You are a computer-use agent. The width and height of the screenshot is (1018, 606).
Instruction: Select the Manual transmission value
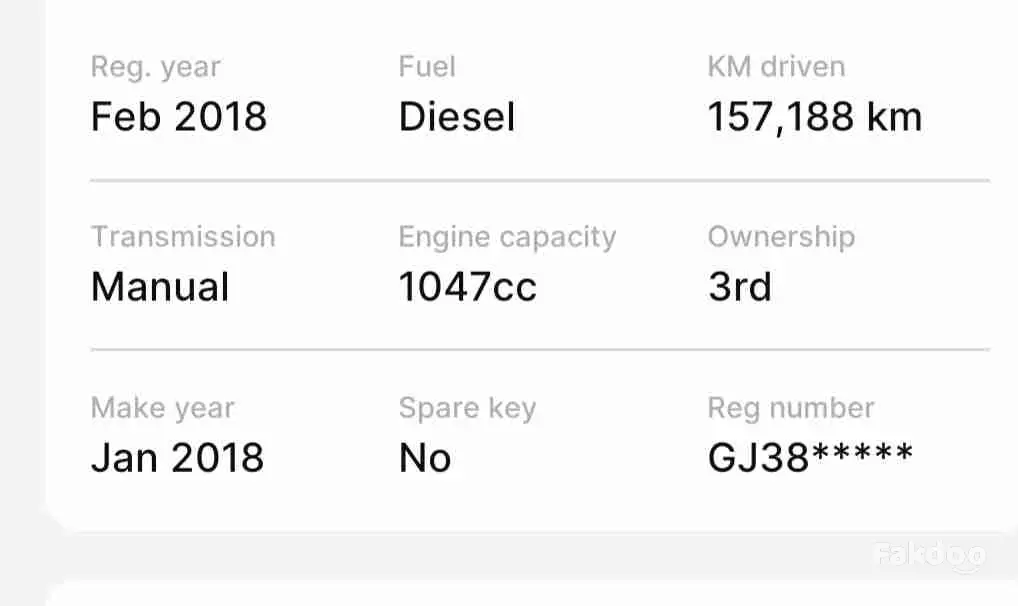click(x=160, y=286)
